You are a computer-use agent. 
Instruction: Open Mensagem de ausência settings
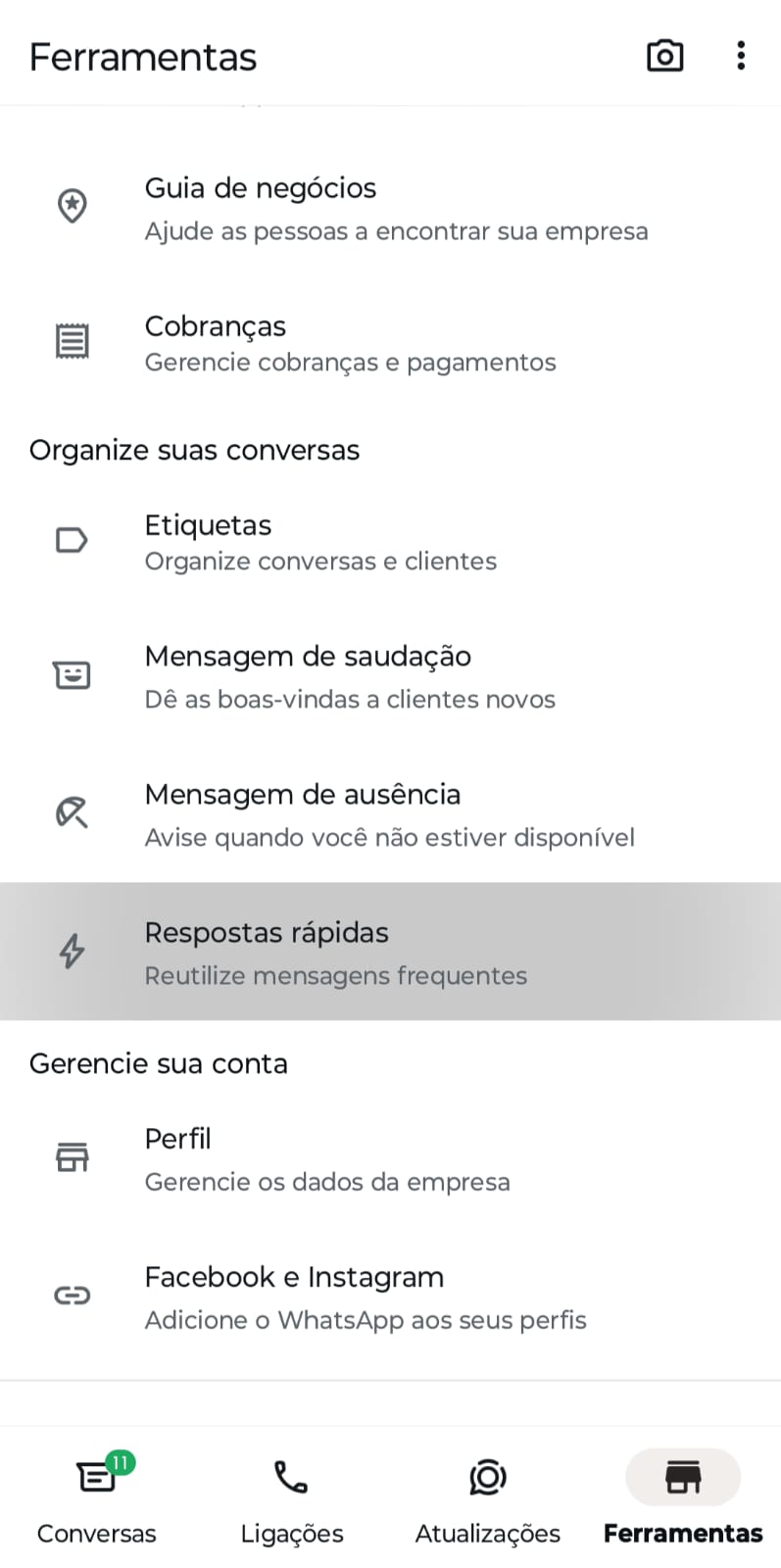click(x=389, y=814)
